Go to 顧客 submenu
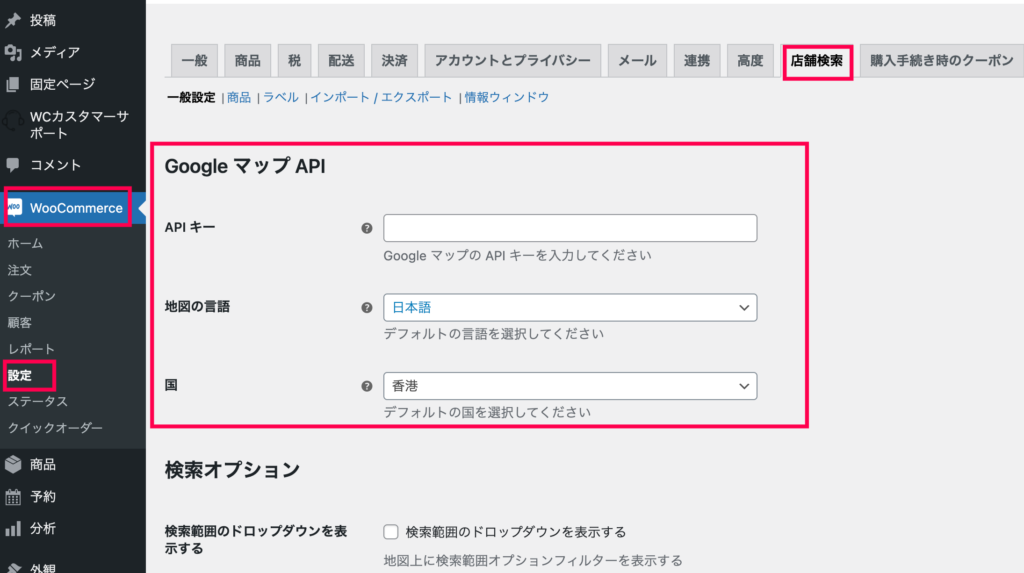The image size is (1024, 573). 20,323
